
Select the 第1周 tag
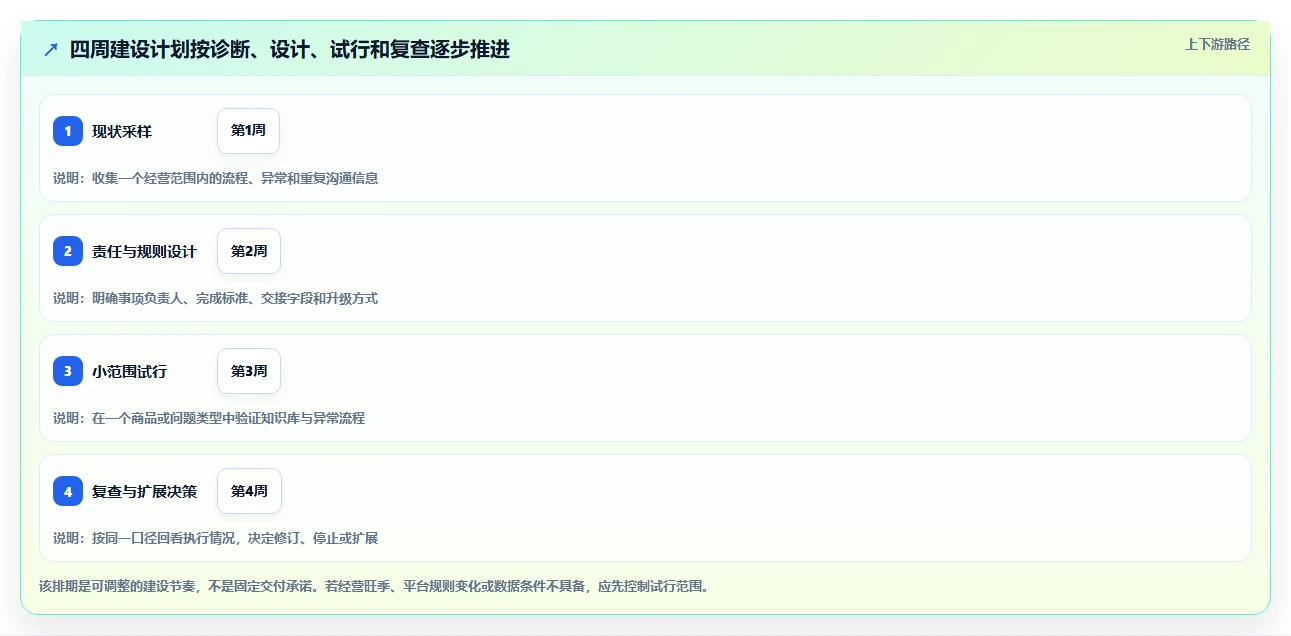click(248, 131)
